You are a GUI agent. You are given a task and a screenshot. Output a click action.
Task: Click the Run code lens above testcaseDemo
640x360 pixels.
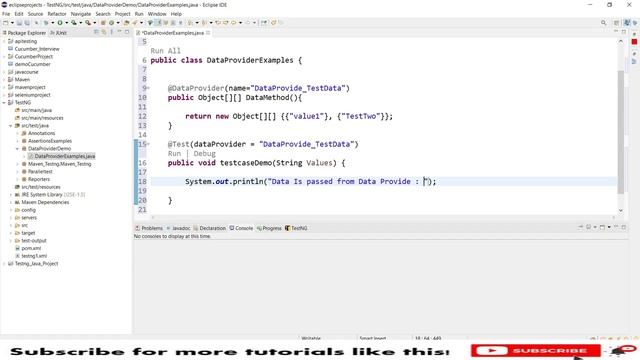174,154
